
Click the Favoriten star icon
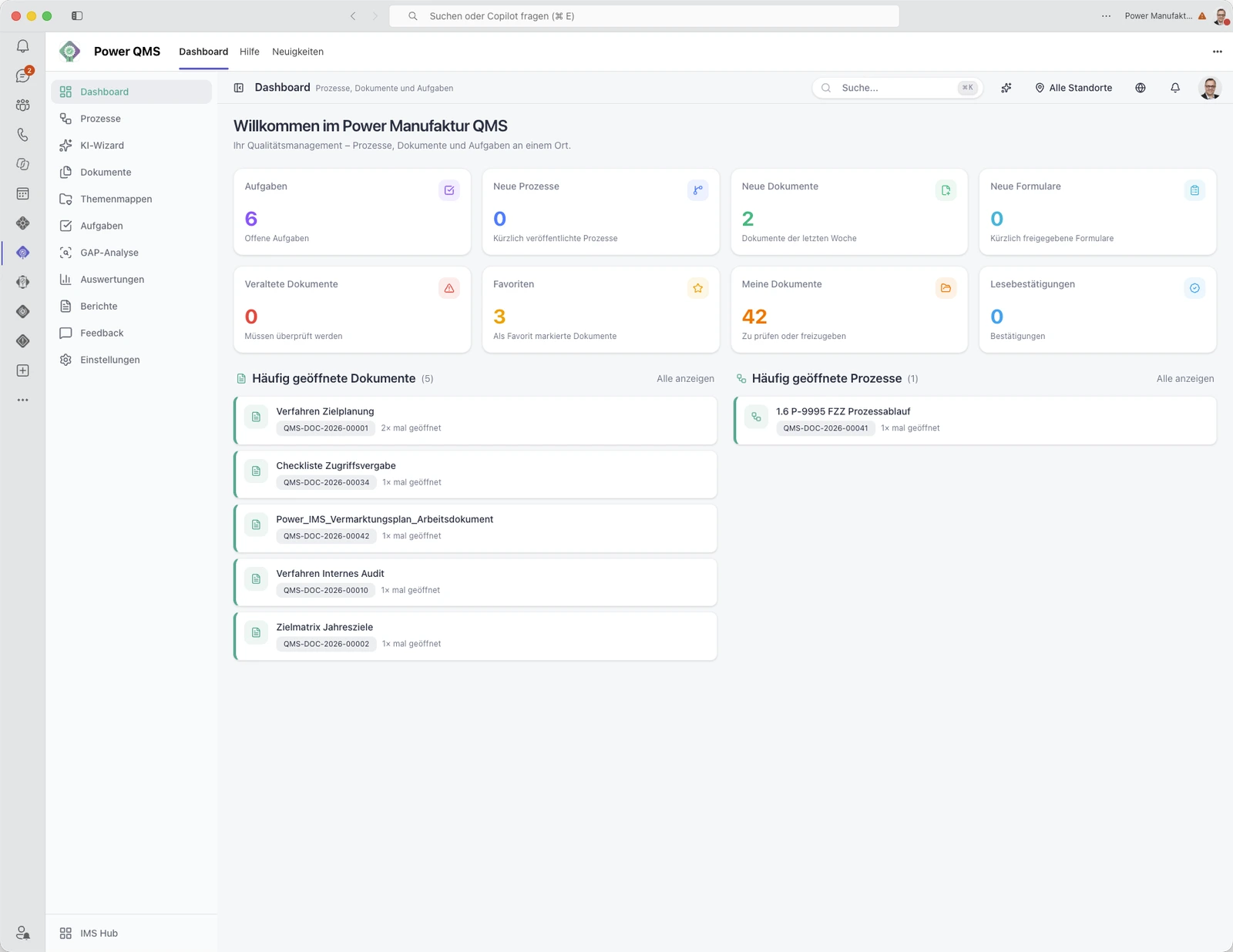tap(697, 288)
